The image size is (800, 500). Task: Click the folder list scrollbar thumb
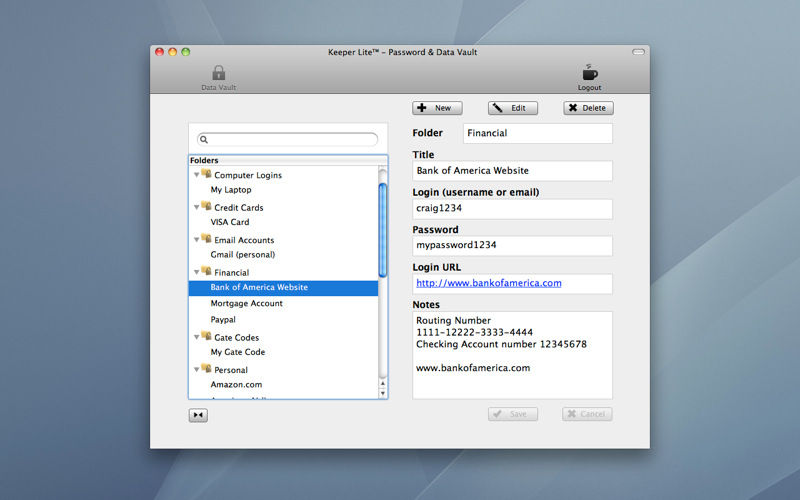pos(383,231)
